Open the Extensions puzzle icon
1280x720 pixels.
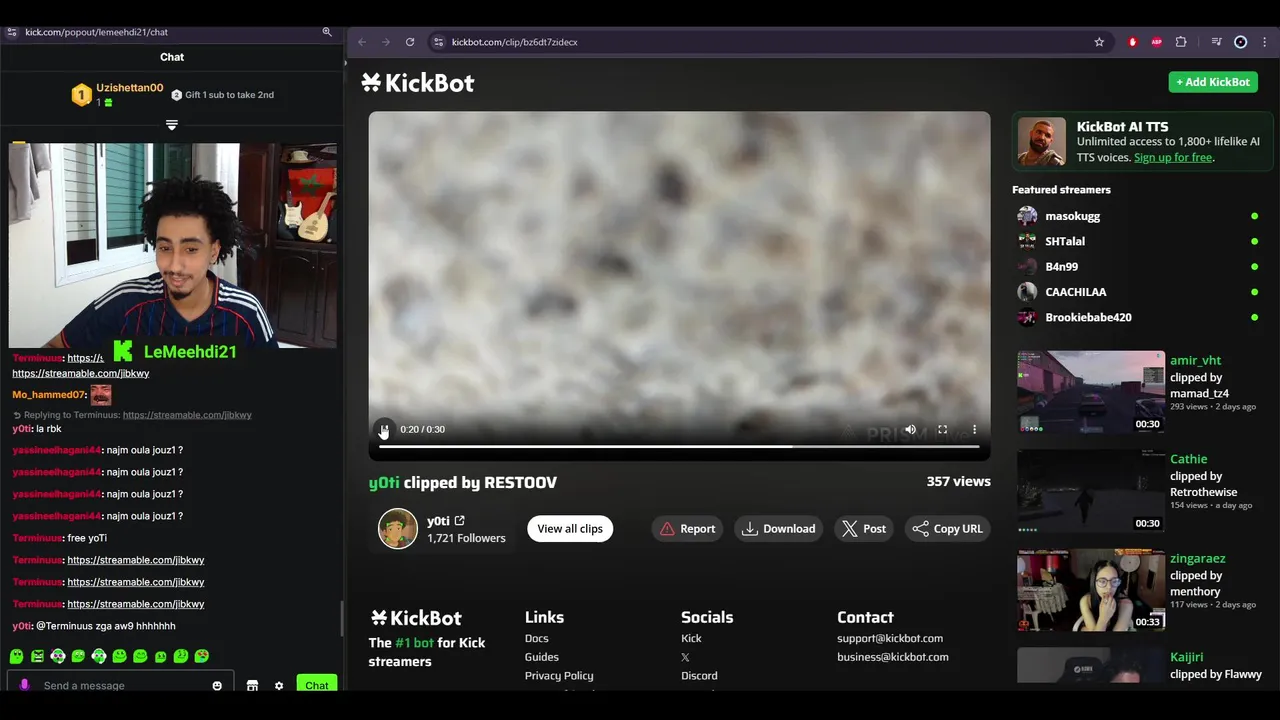[1181, 42]
